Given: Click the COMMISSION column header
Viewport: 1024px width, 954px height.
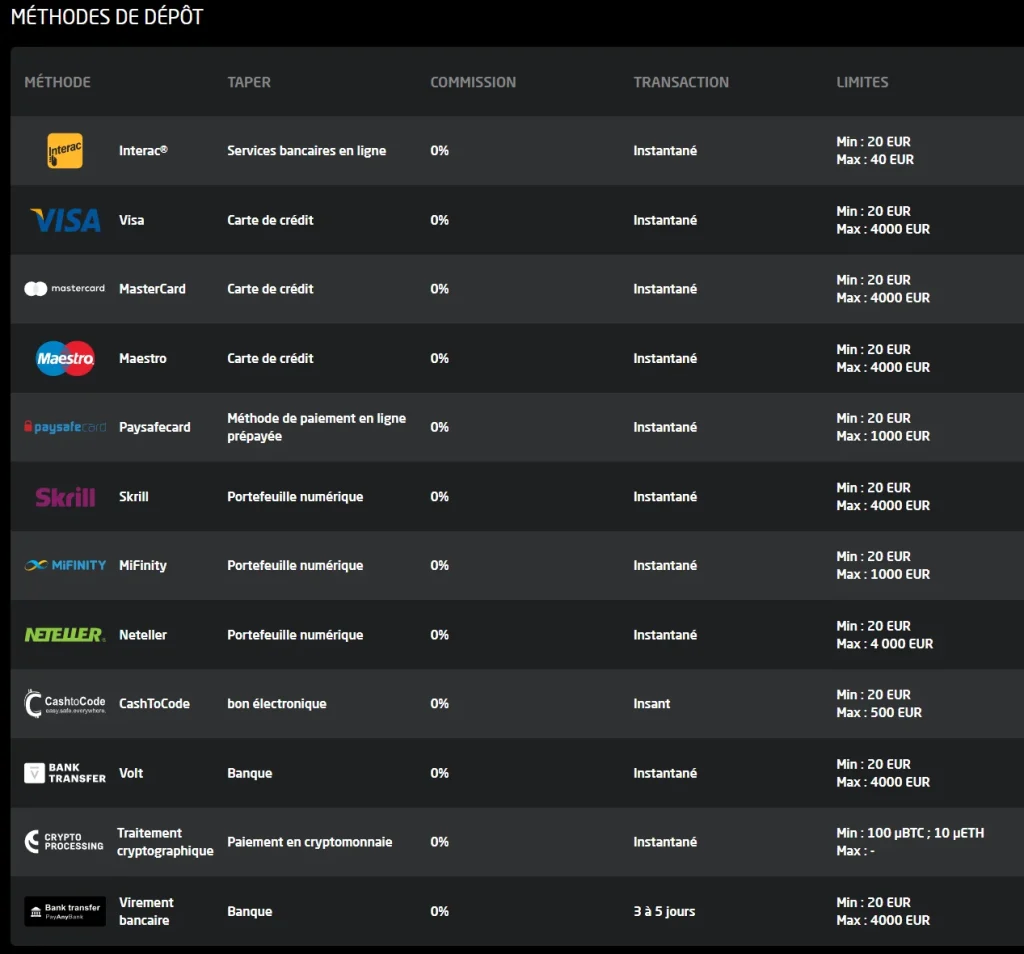Looking at the screenshot, I should pyautogui.click(x=473, y=82).
